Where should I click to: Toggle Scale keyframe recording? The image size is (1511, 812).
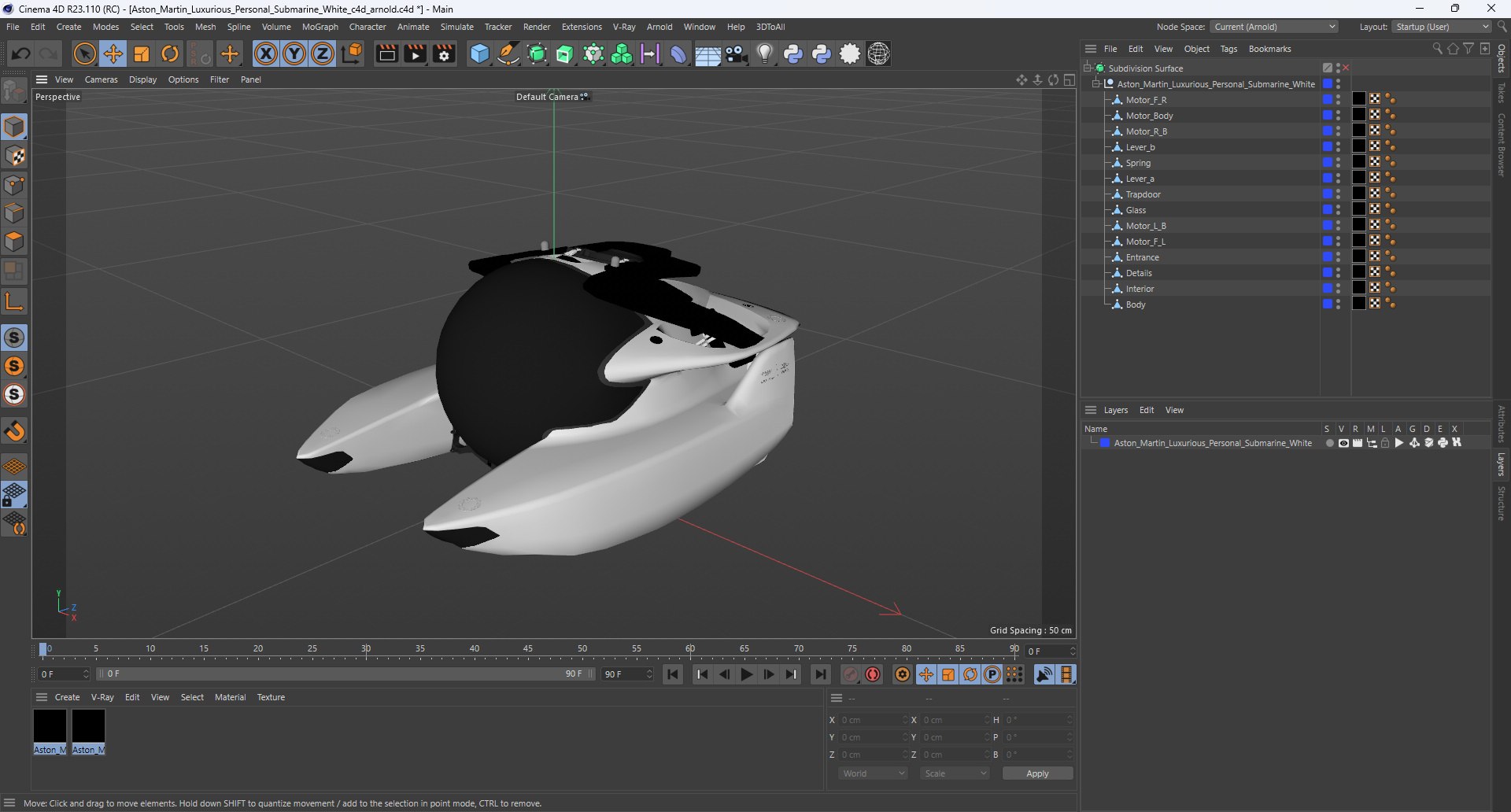(948, 674)
